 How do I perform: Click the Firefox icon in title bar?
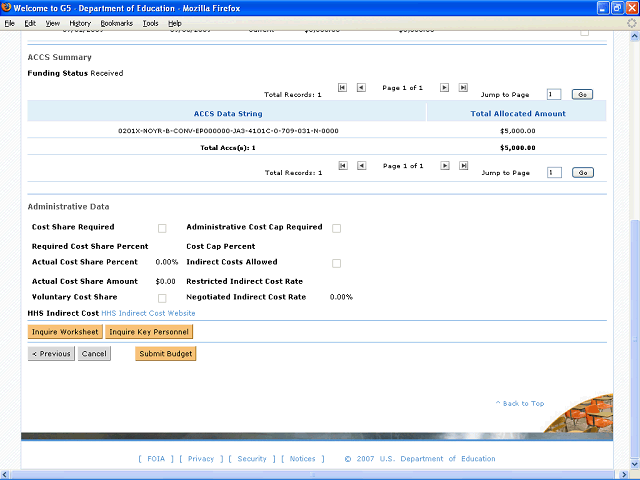pos(6,8)
